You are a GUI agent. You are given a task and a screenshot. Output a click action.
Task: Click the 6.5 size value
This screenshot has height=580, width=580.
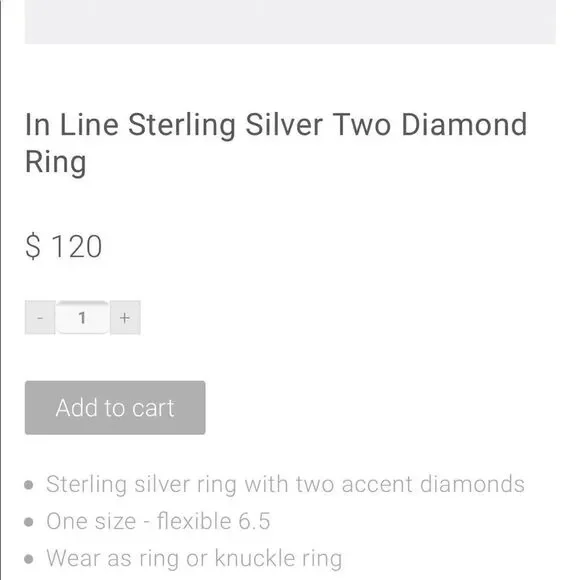click(254, 521)
